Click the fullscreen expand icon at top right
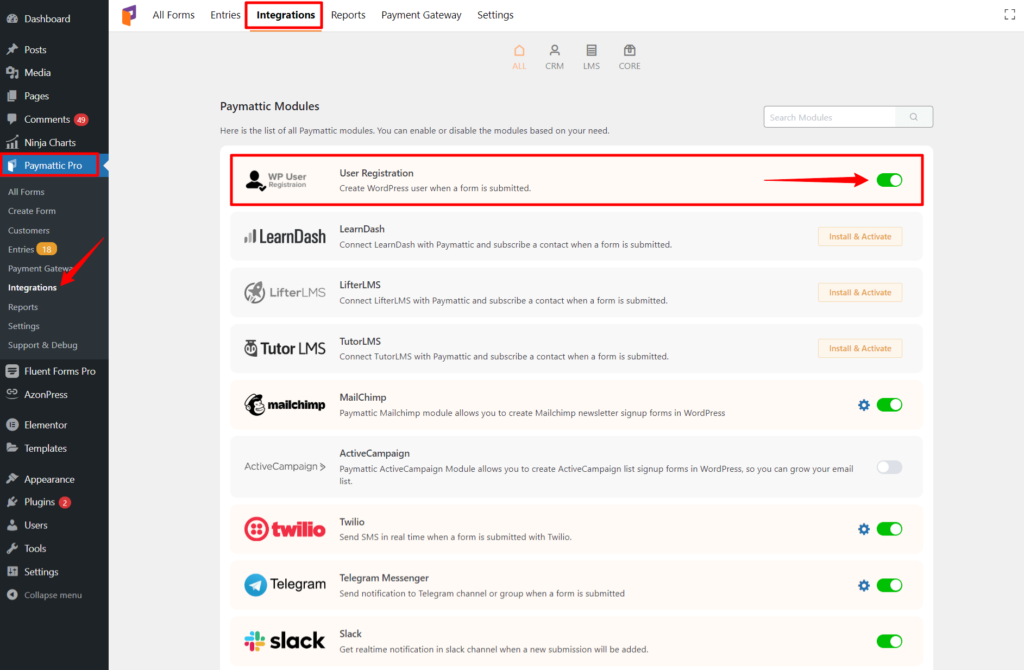 [1009, 14]
